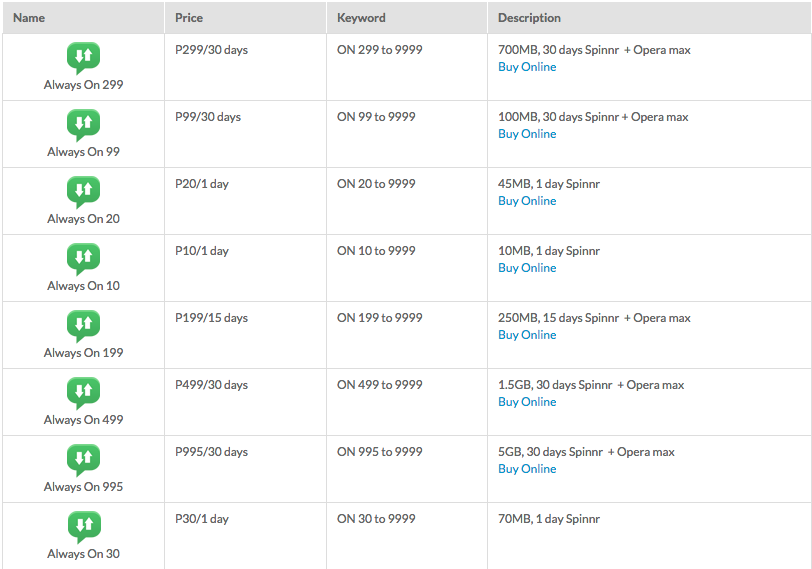Click the Always On 299 green icon

(x=83, y=58)
